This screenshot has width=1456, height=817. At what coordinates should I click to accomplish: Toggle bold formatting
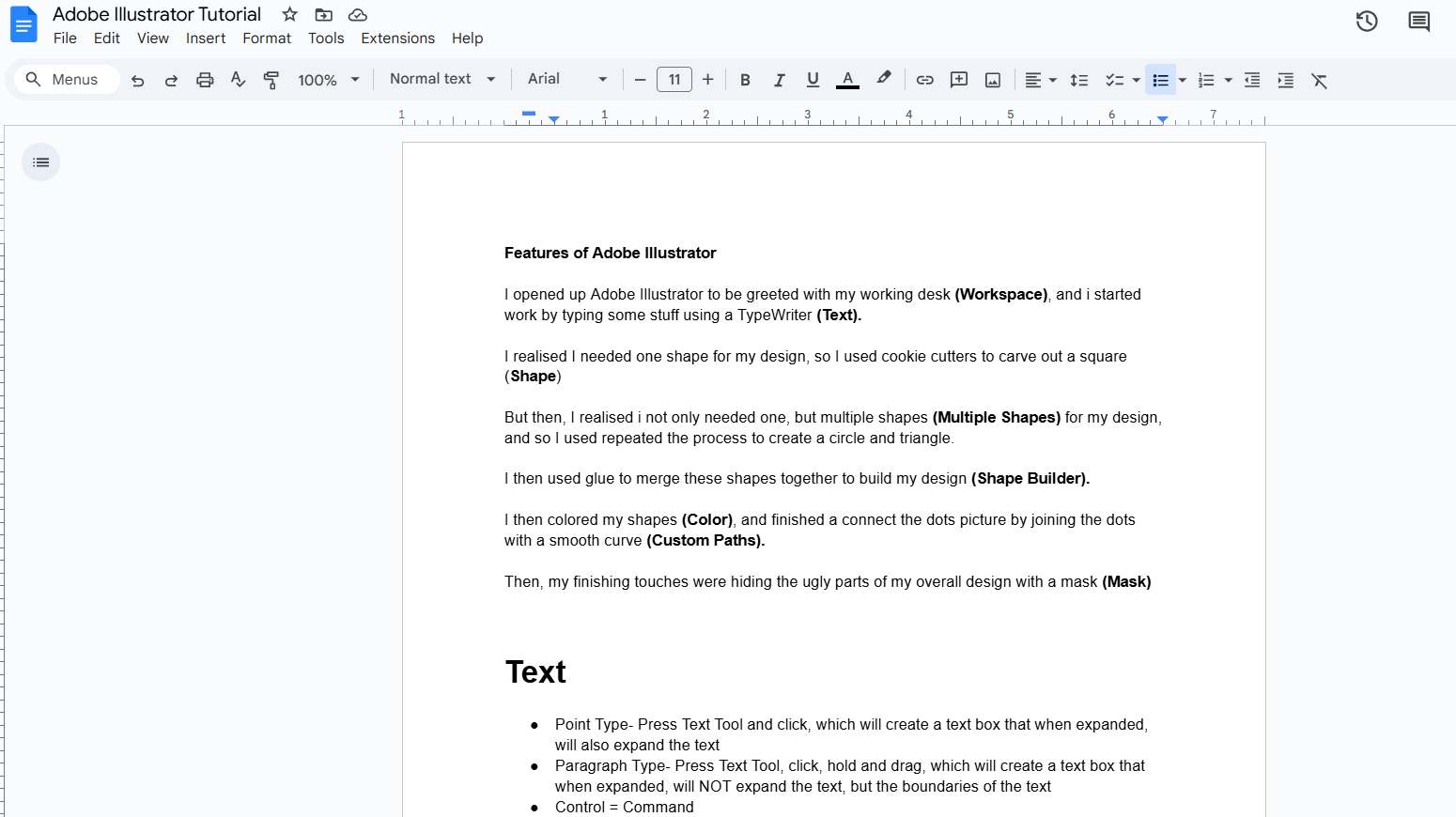(x=745, y=81)
